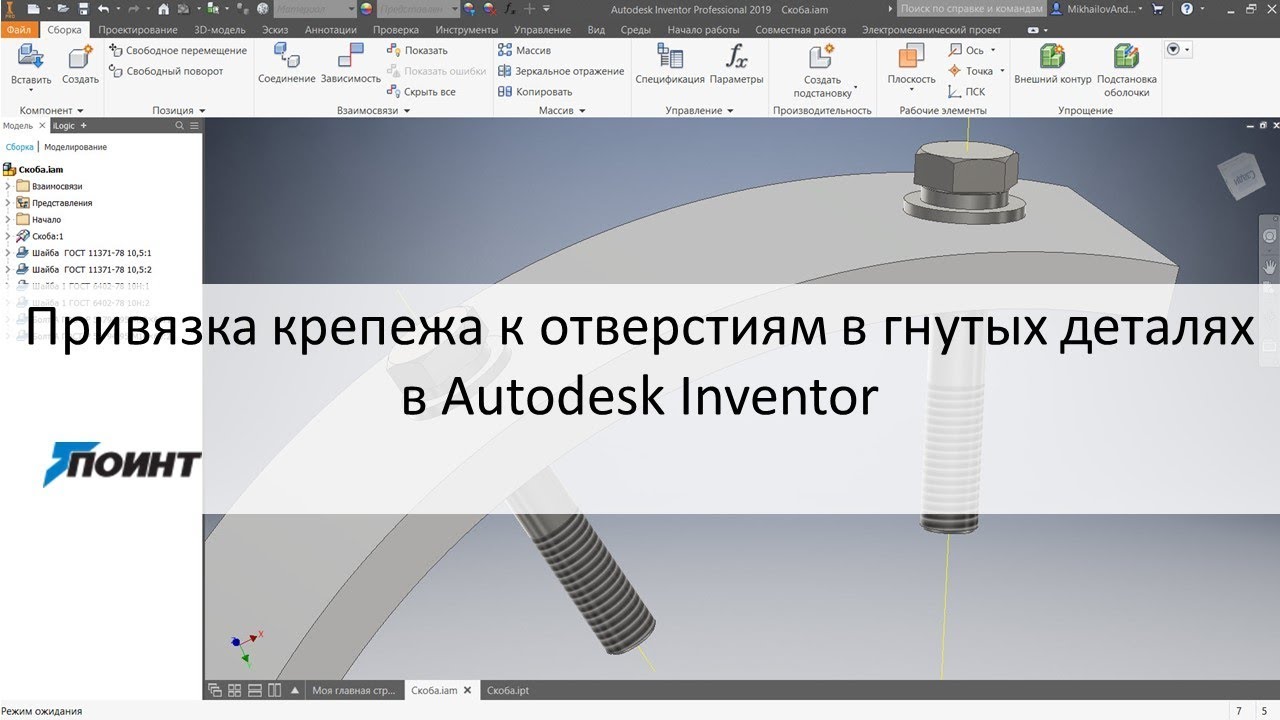The image size is (1280, 720).
Task: Click Создать подстановку icon
Action: tap(822, 57)
